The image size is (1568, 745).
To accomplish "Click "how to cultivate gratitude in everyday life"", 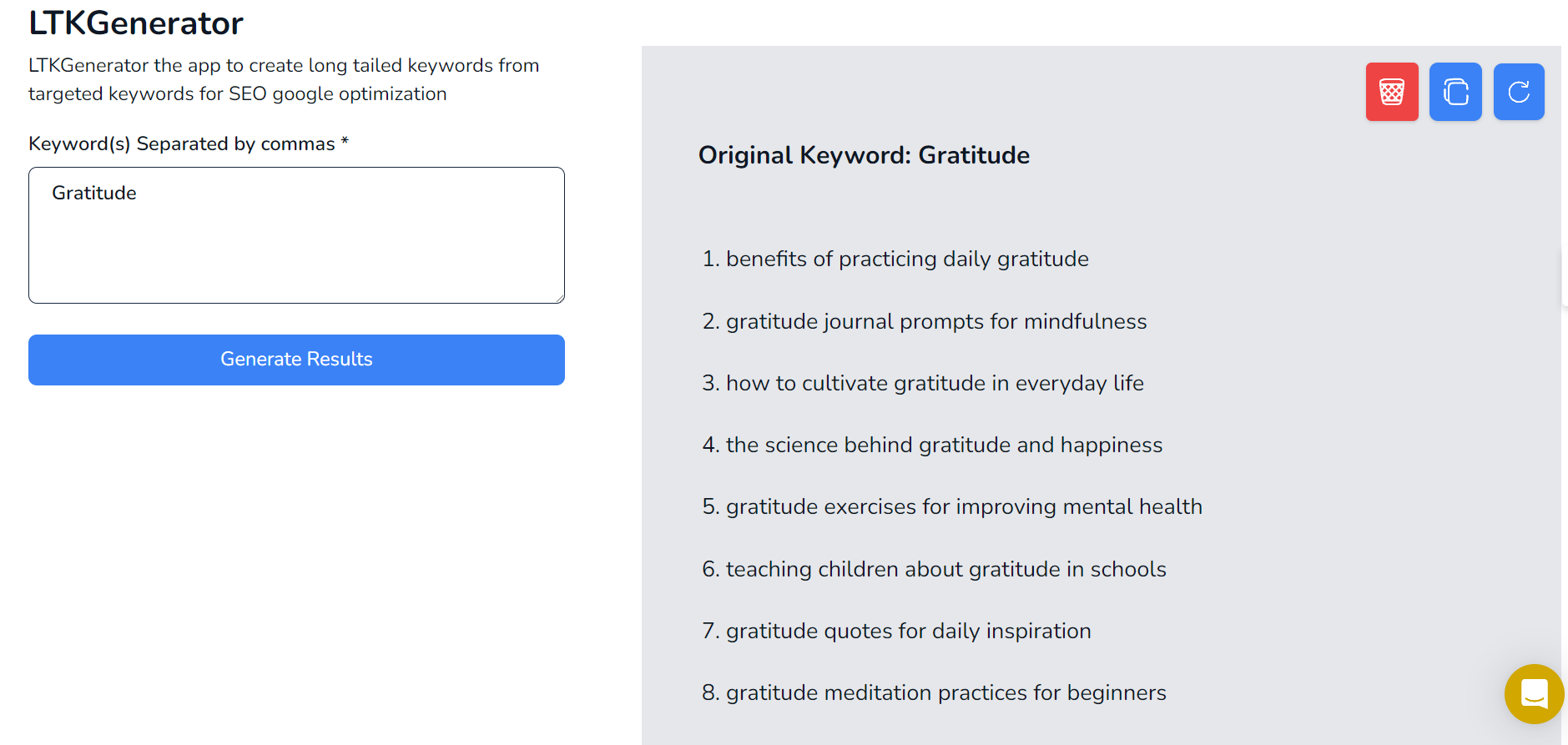I will pos(934,384).
